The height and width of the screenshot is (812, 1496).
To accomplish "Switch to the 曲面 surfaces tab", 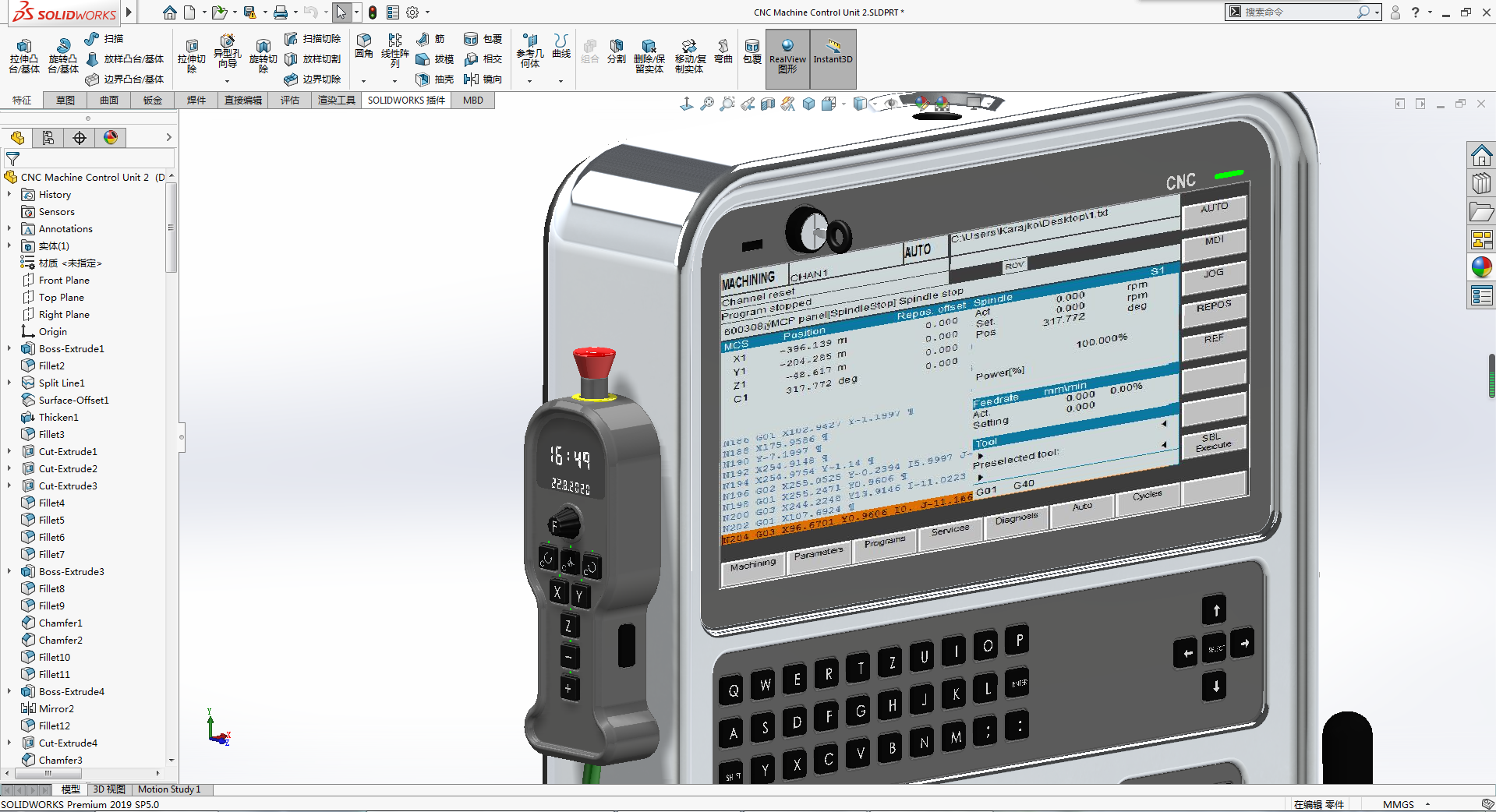I will pyautogui.click(x=109, y=100).
